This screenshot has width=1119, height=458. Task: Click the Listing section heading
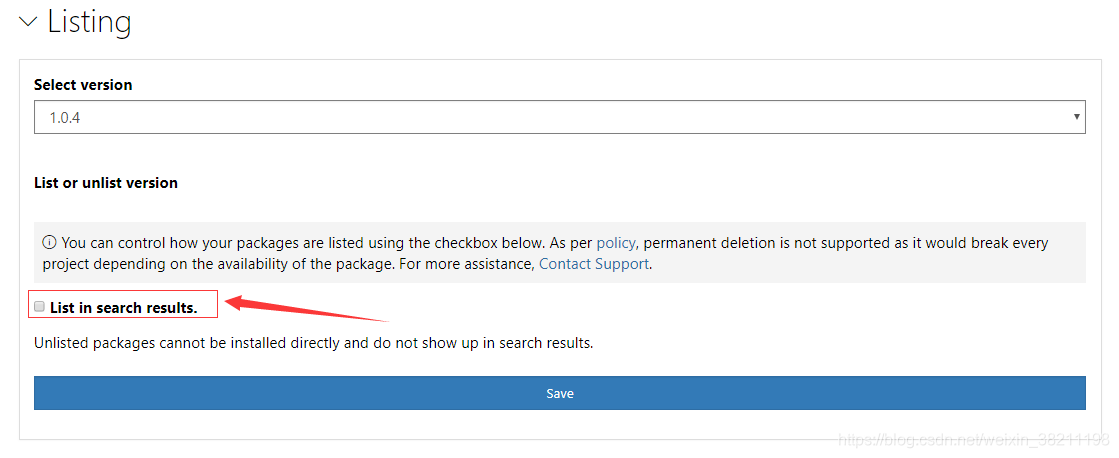point(89,21)
